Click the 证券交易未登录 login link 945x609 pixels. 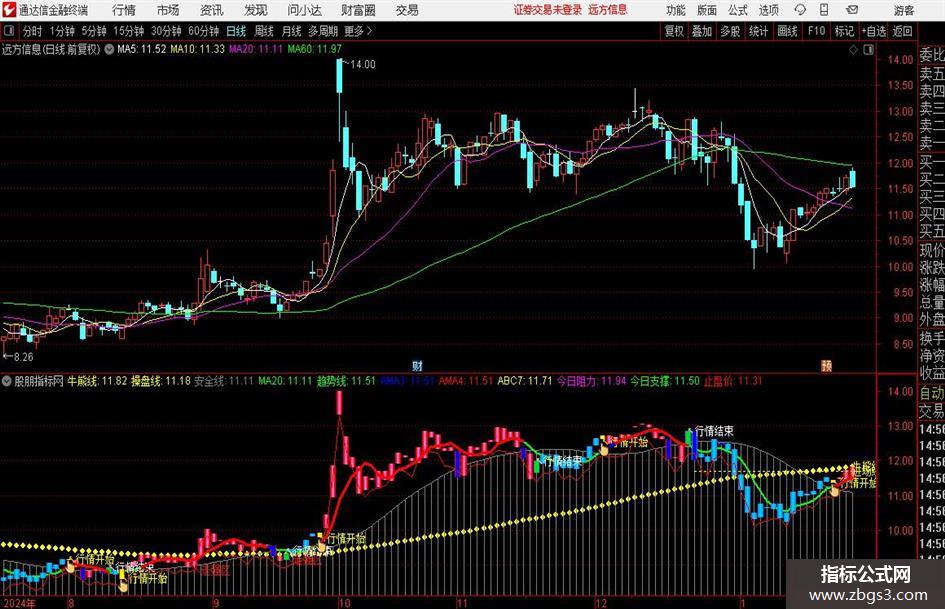point(548,10)
